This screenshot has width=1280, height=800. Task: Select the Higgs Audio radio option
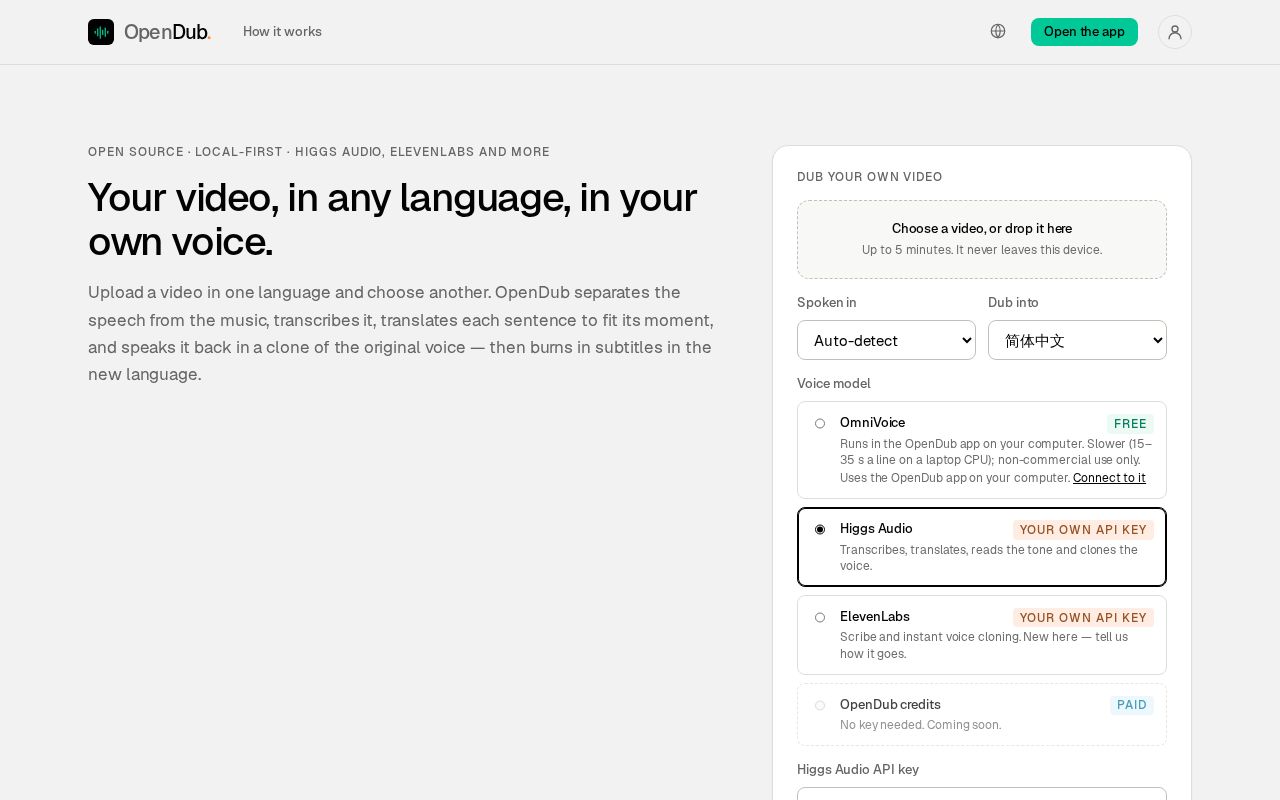click(x=820, y=529)
